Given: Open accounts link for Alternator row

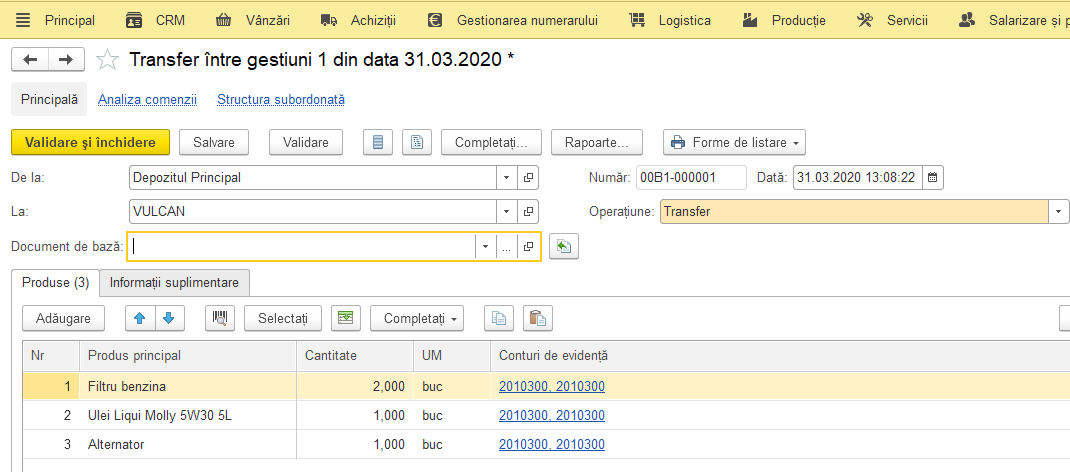Looking at the screenshot, I should click(552, 445).
